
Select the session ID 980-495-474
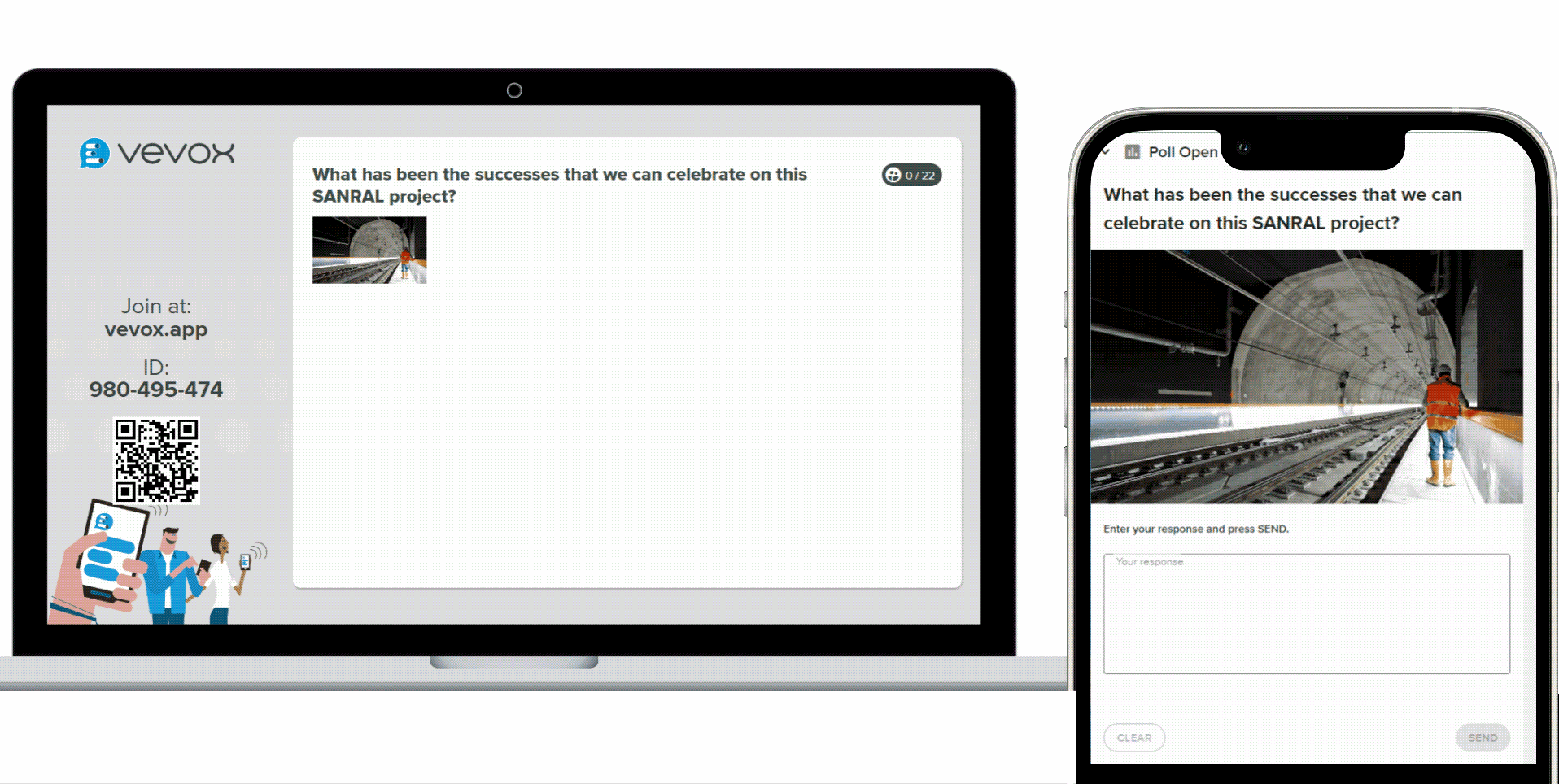155,389
